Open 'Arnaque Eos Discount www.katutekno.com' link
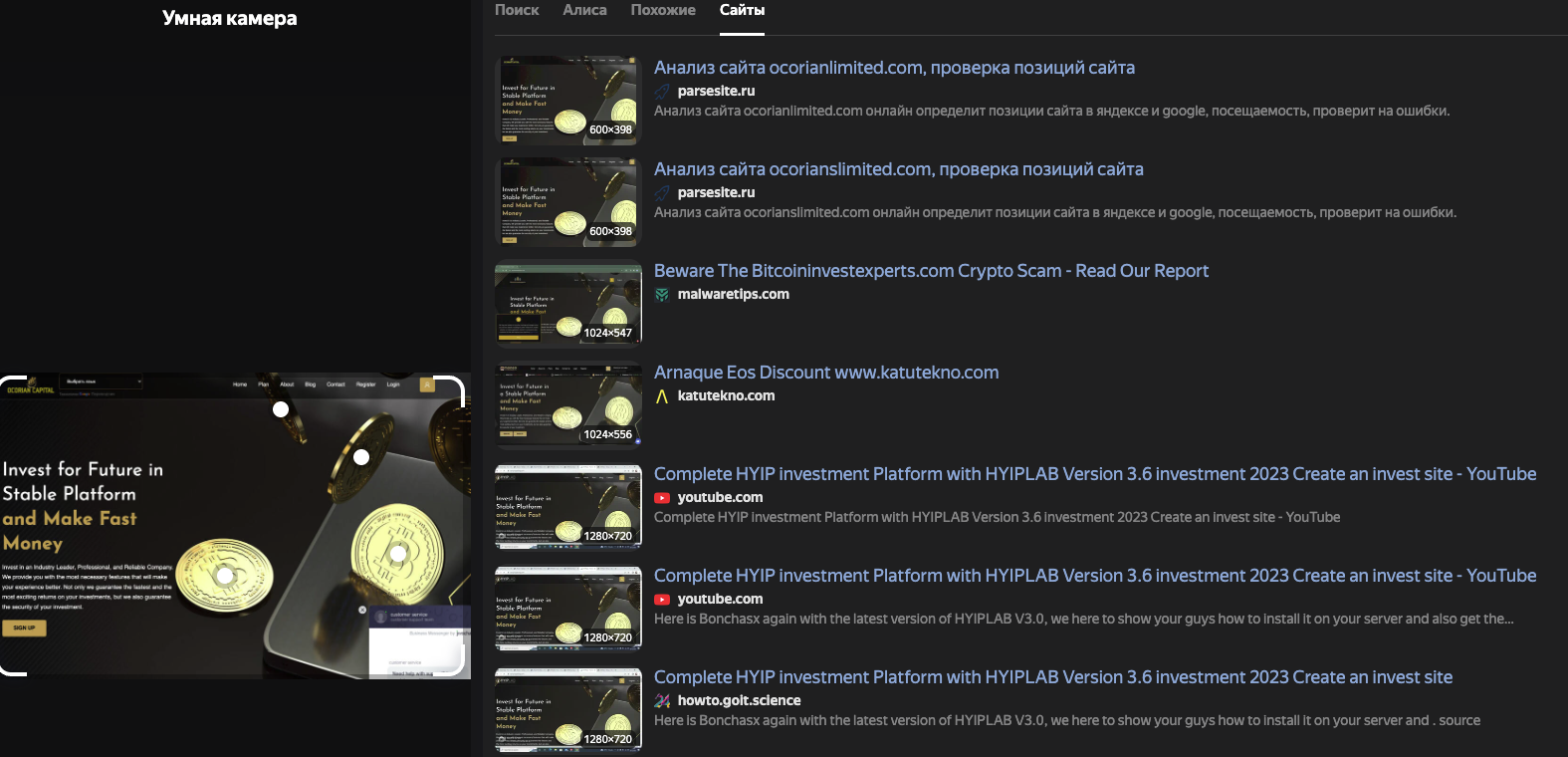This screenshot has width=1568, height=757. pos(826,373)
